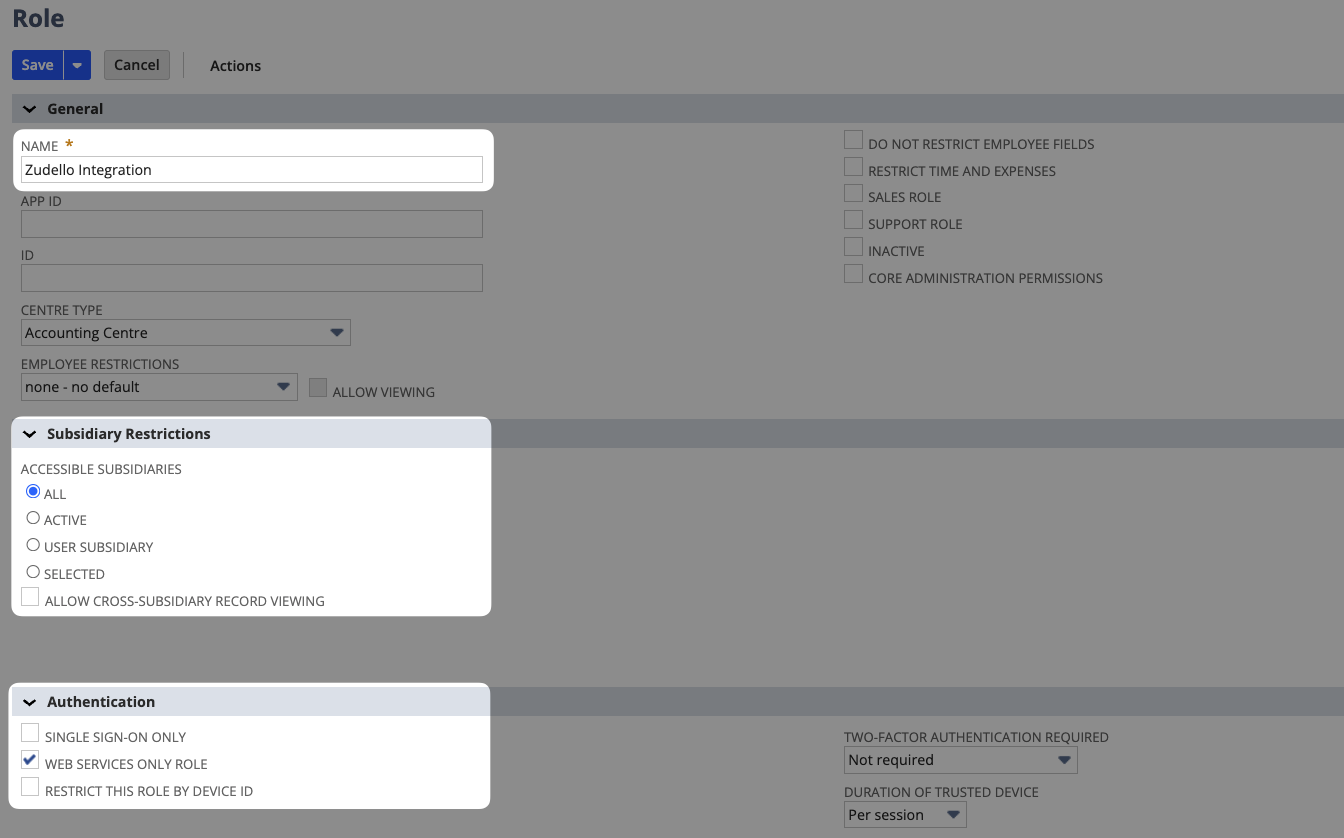Screen dimensions: 1344x838
Task: Open the Save button dropdown arrow
Action: [x=77, y=65]
